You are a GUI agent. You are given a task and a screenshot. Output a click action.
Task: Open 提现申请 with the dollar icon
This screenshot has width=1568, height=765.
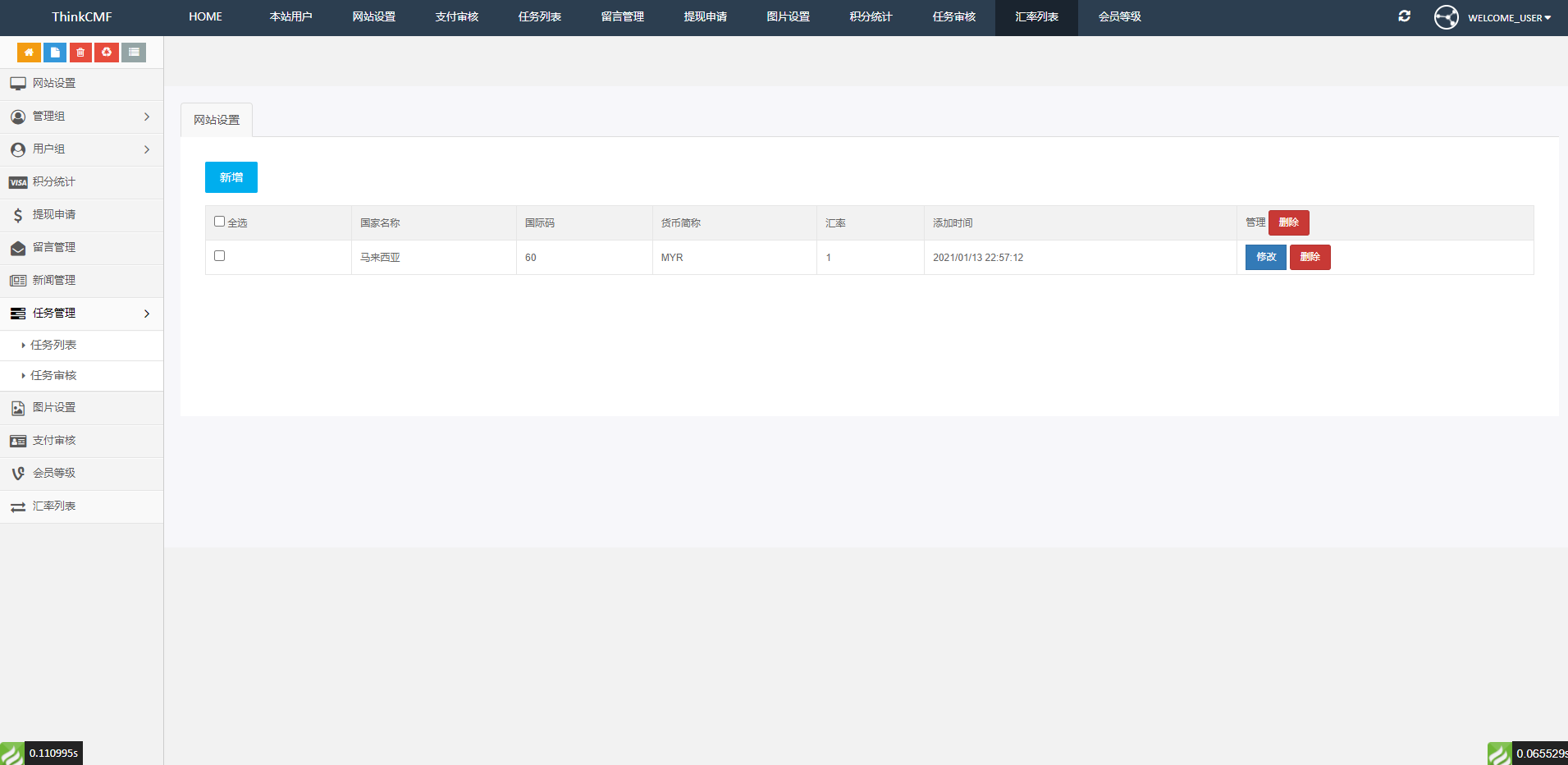(x=54, y=215)
